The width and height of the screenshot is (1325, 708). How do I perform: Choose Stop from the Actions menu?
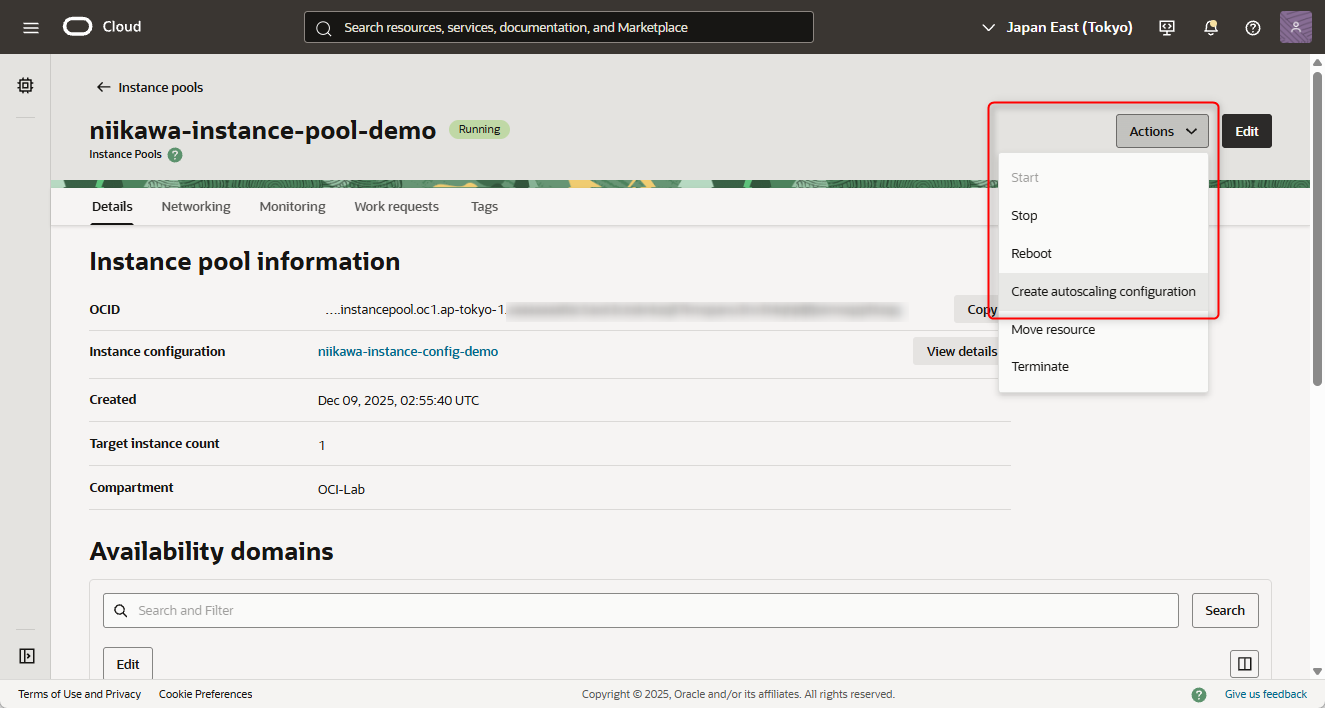(x=1024, y=216)
